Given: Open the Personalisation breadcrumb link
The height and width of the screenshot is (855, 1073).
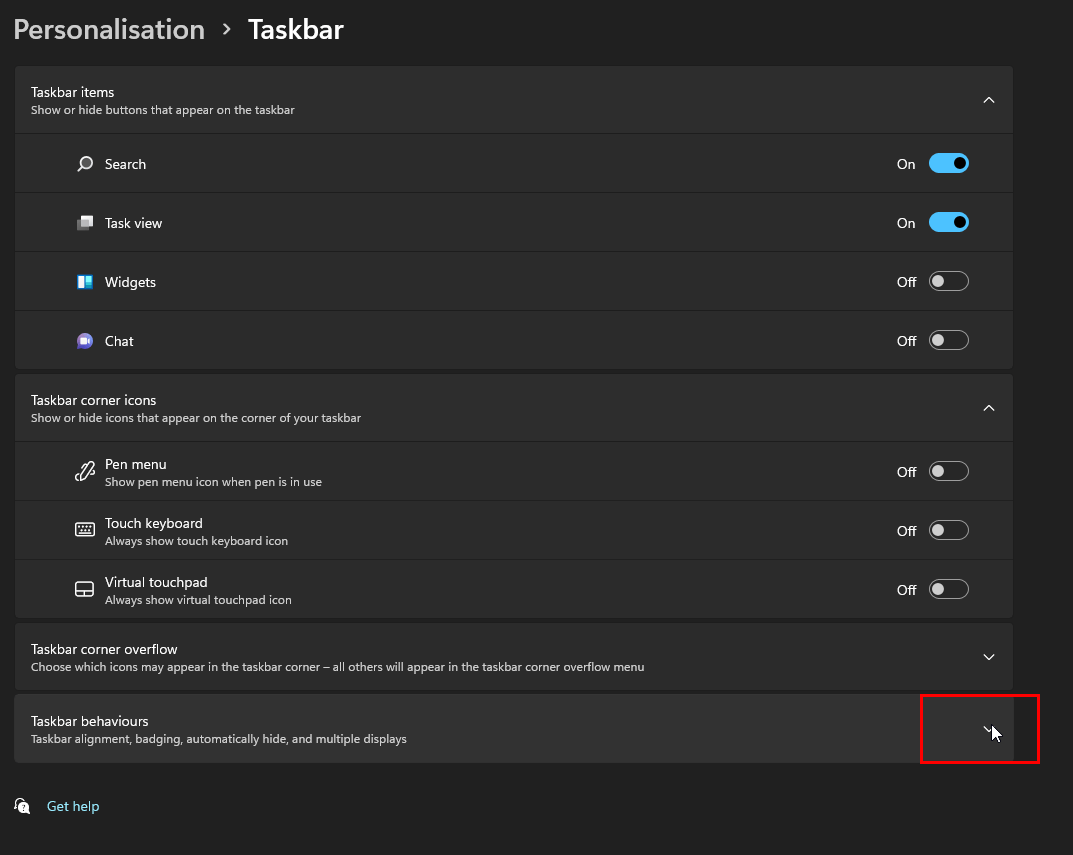Looking at the screenshot, I should tap(108, 29).
